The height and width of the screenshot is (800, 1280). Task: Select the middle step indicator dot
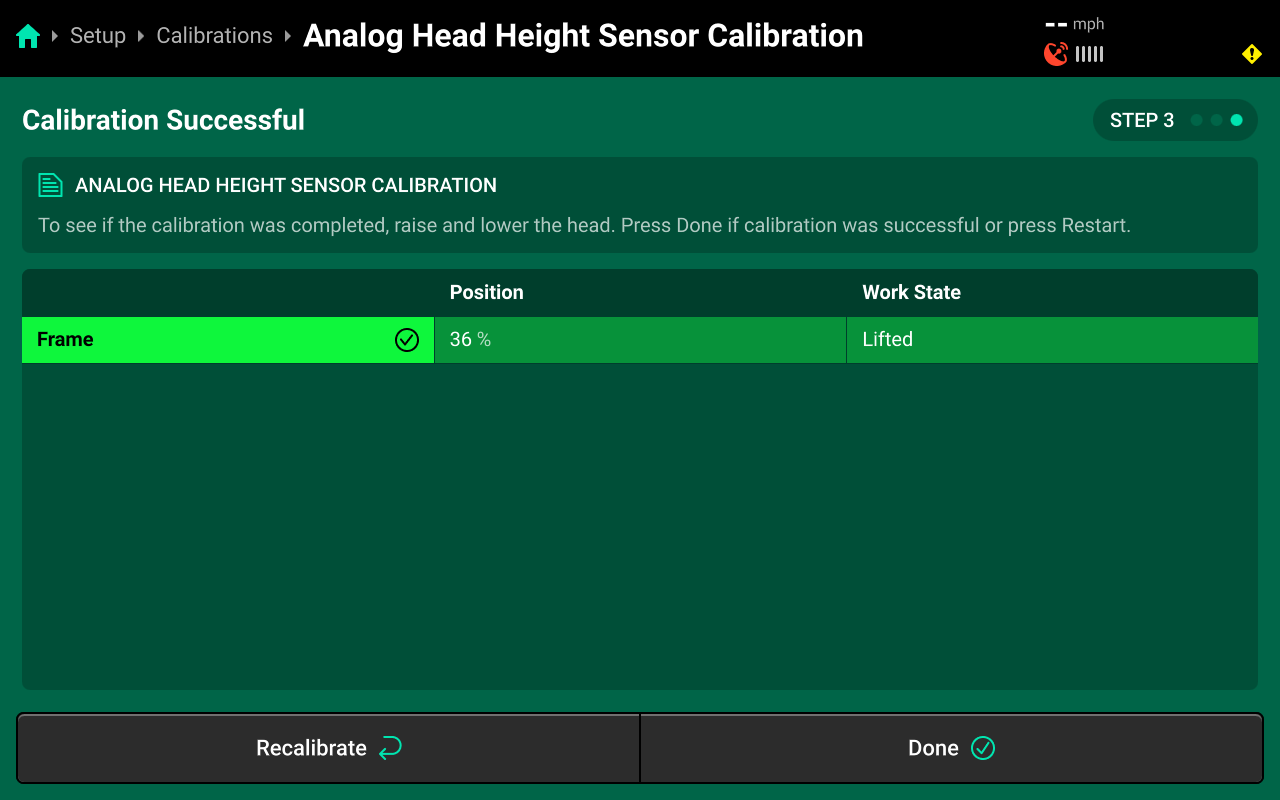(1216, 120)
